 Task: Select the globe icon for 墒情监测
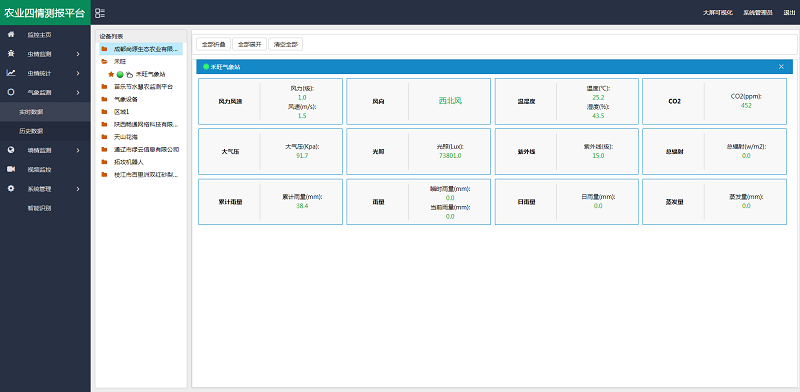click(11, 150)
